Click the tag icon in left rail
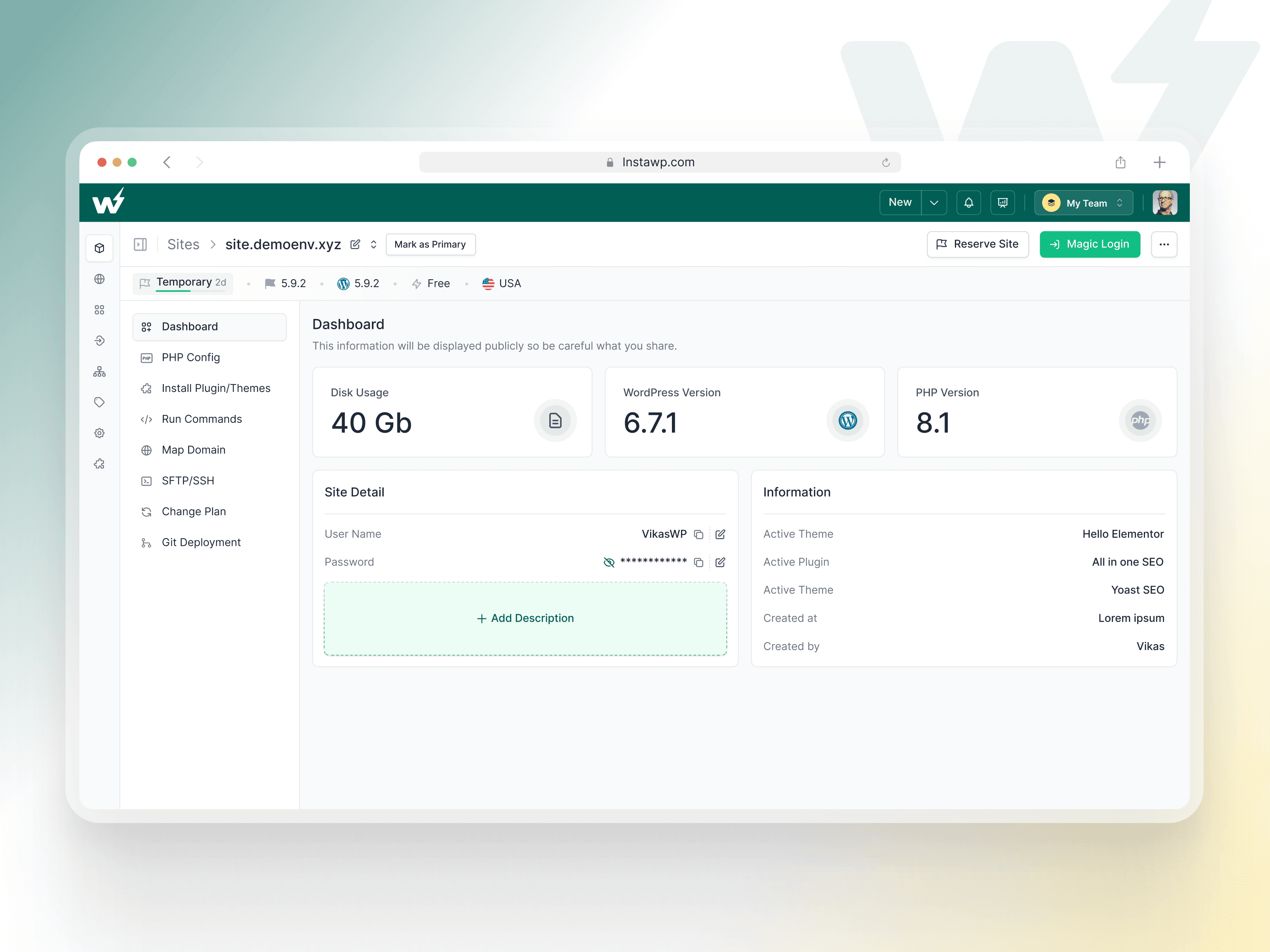The image size is (1270, 952). (x=99, y=402)
